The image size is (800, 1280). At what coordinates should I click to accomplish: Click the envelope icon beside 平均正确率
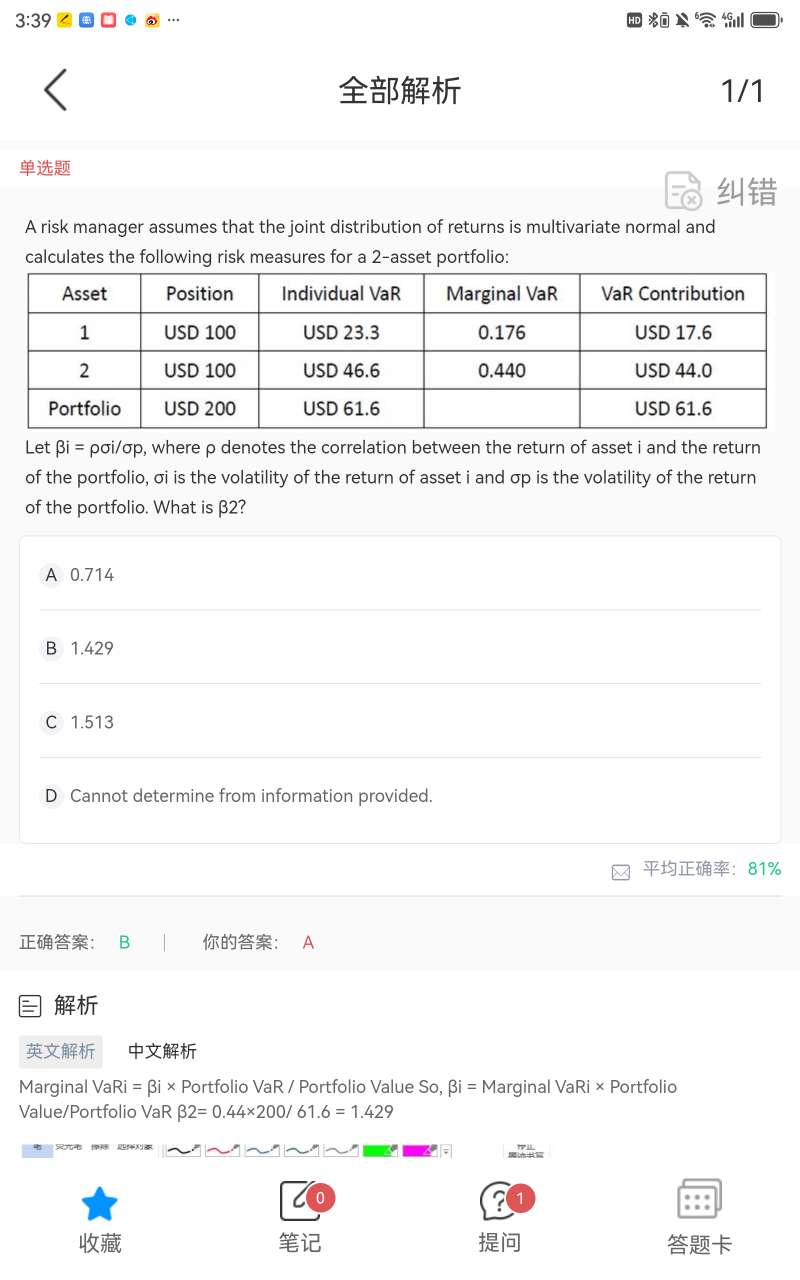coord(621,871)
